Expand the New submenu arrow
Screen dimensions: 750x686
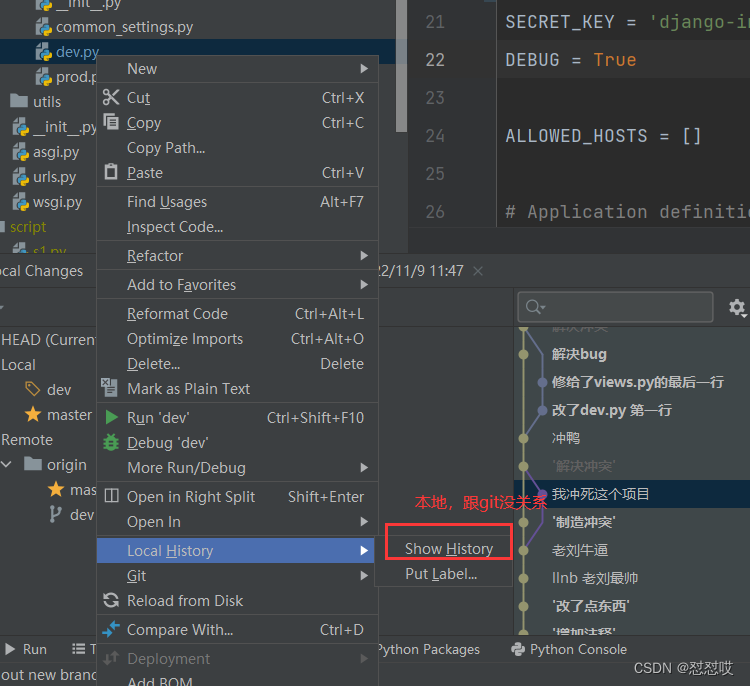point(364,69)
